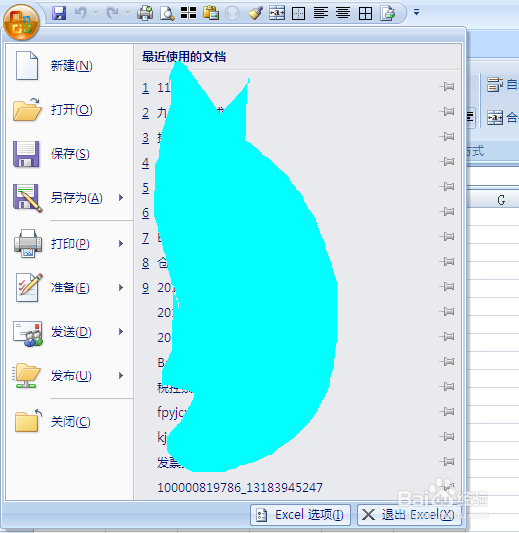Click the Quick Print icon

click(x=145, y=13)
